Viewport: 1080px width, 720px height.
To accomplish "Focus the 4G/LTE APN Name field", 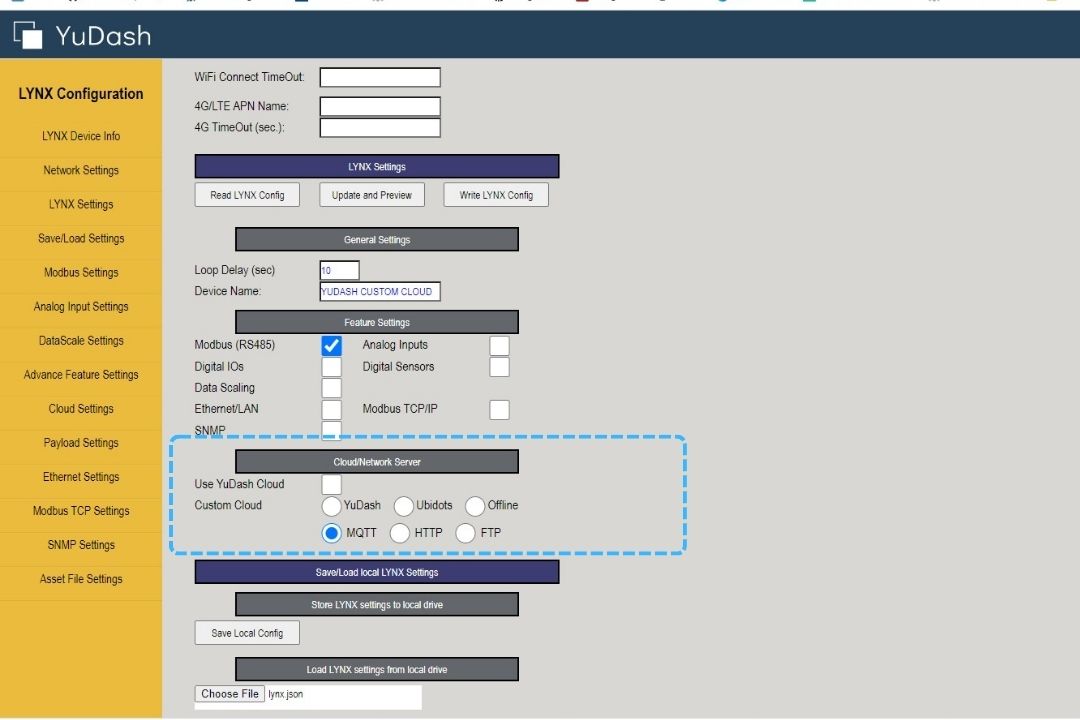I will tap(380, 106).
